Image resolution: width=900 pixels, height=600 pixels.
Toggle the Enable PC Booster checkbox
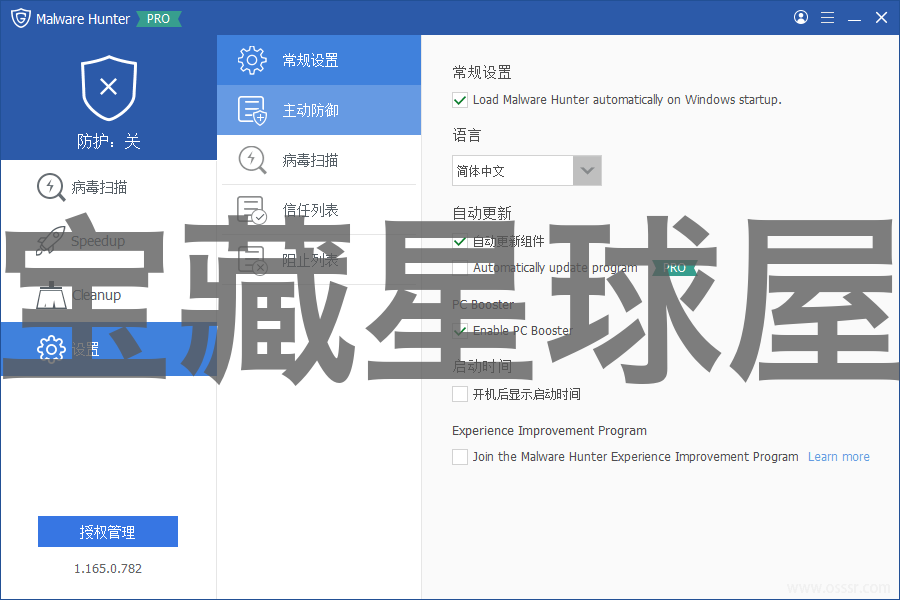(460, 331)
